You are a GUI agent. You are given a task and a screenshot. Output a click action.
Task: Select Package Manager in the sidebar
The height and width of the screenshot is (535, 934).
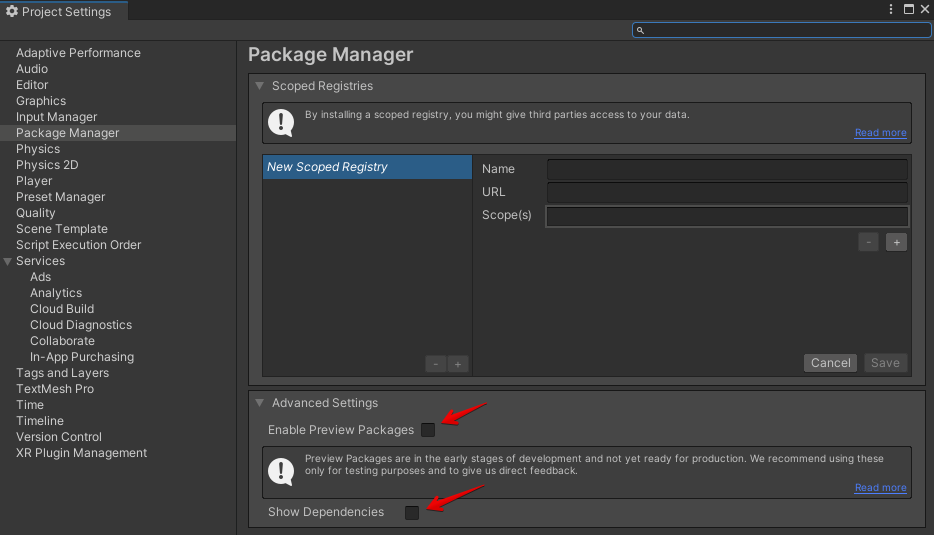pyautogui.click(x=118, y=133)
